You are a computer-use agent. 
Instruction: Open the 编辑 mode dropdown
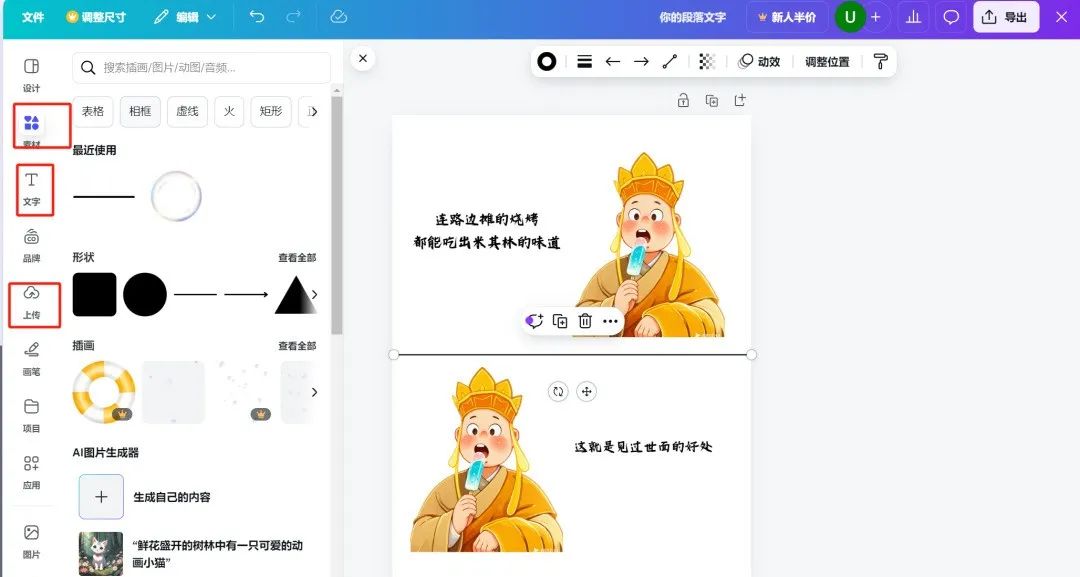(x=185, y=17)
